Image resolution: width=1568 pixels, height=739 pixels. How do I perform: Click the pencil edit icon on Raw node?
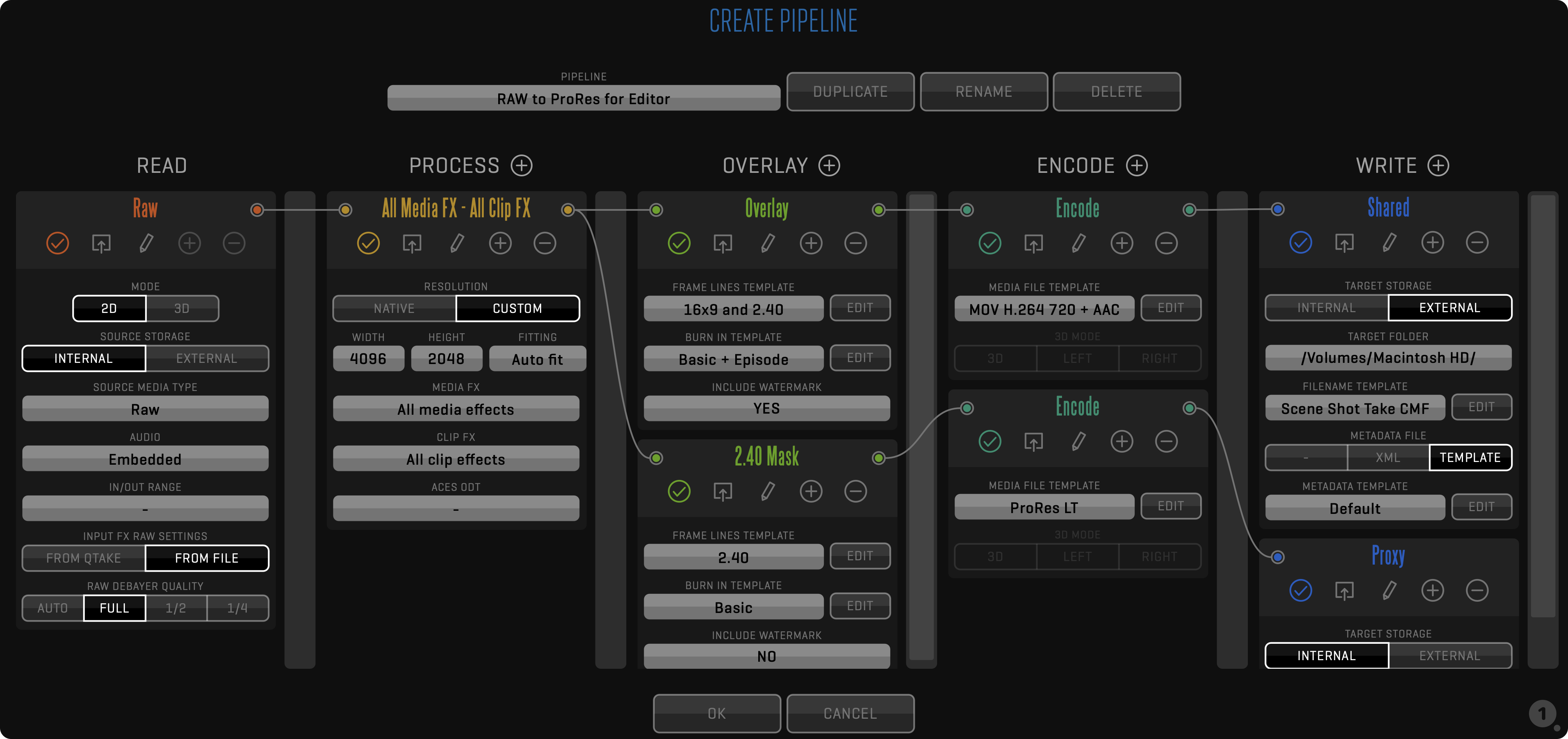[x=146, y=243]
